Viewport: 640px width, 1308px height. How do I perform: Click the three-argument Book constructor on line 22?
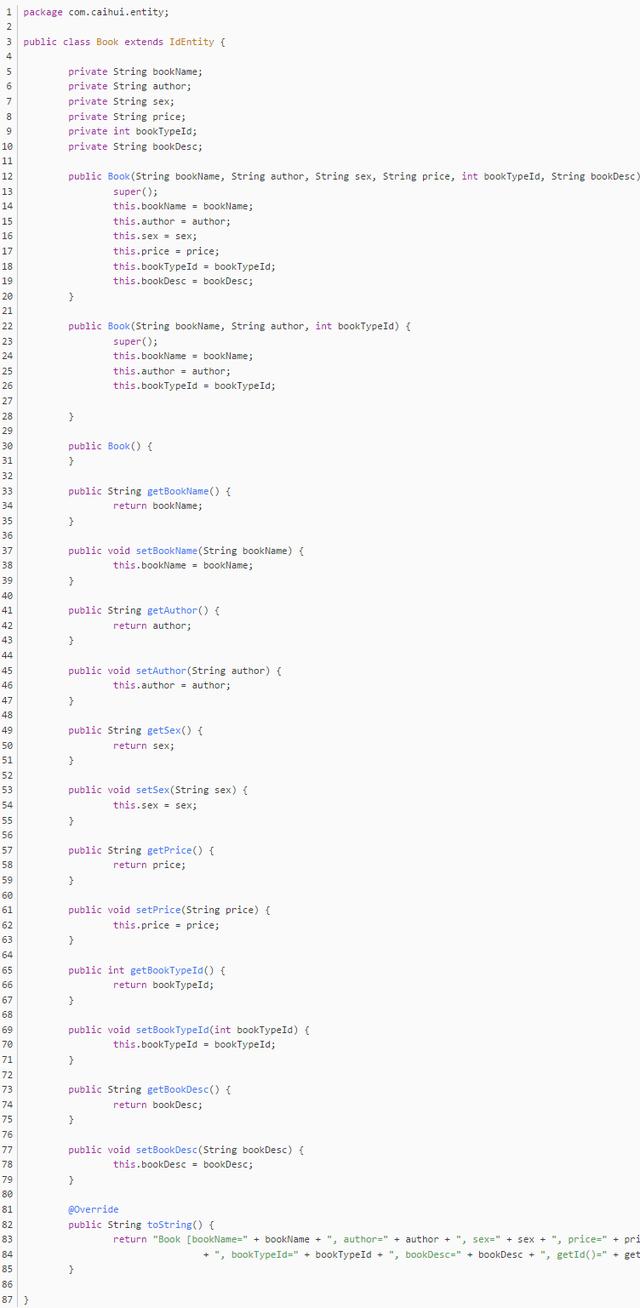click(x=240, y=326)
